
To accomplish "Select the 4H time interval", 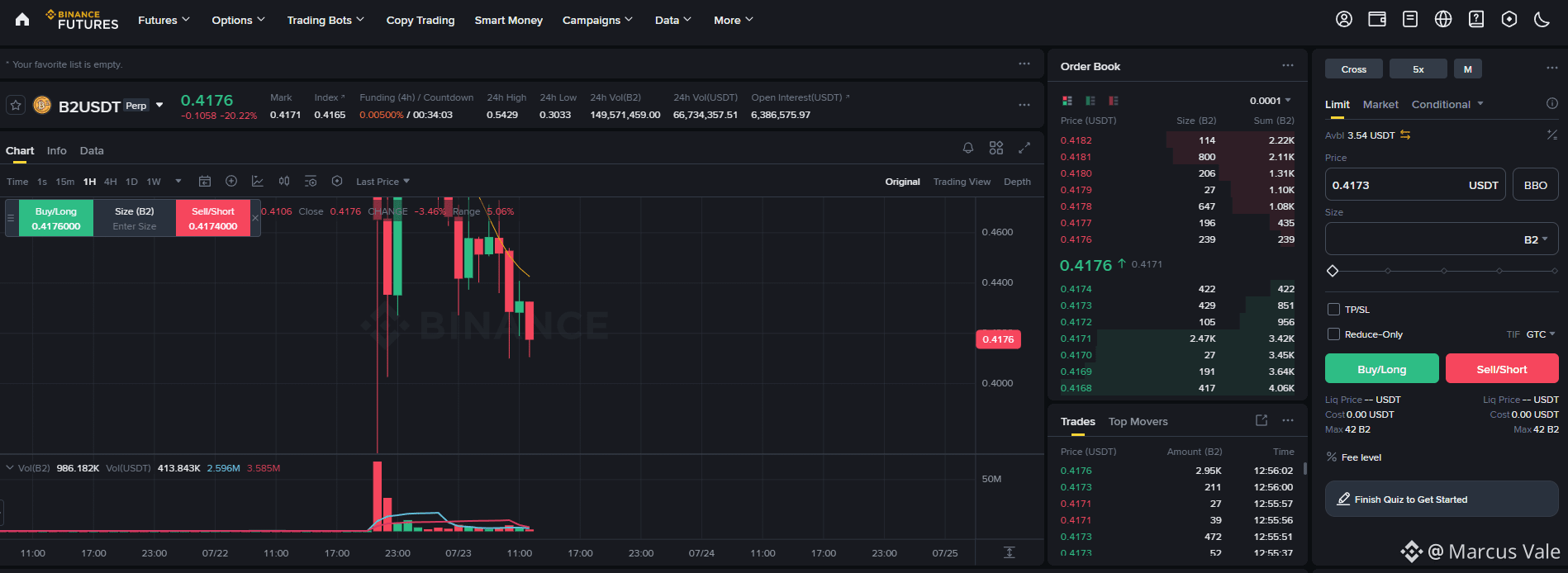I will (x=111, y=182).
